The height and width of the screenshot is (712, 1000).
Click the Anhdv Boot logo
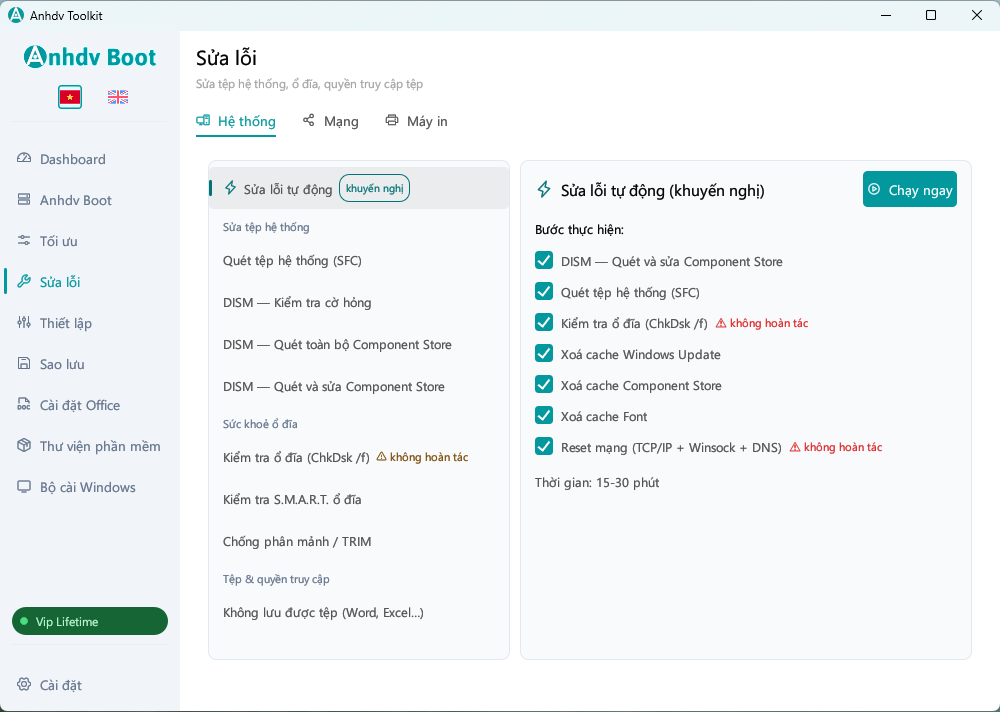click(90, 57)
